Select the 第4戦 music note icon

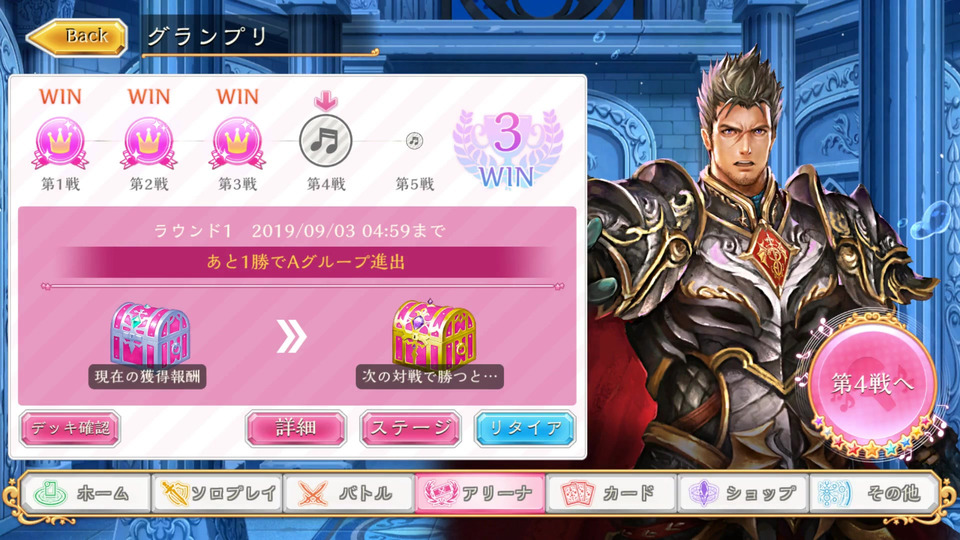(326, 141)
